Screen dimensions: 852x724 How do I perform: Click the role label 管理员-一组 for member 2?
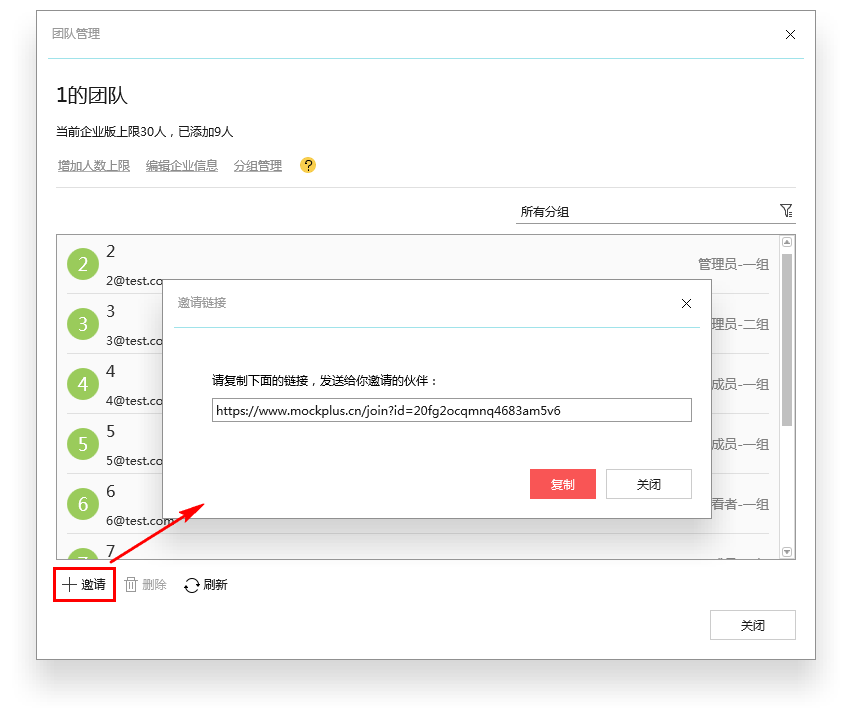click(734, 265)
